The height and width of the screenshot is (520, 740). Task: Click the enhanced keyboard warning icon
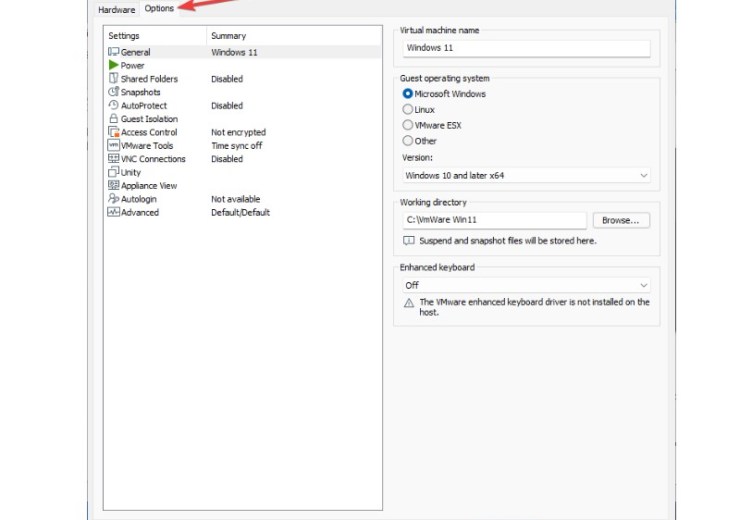click(409, 303)
